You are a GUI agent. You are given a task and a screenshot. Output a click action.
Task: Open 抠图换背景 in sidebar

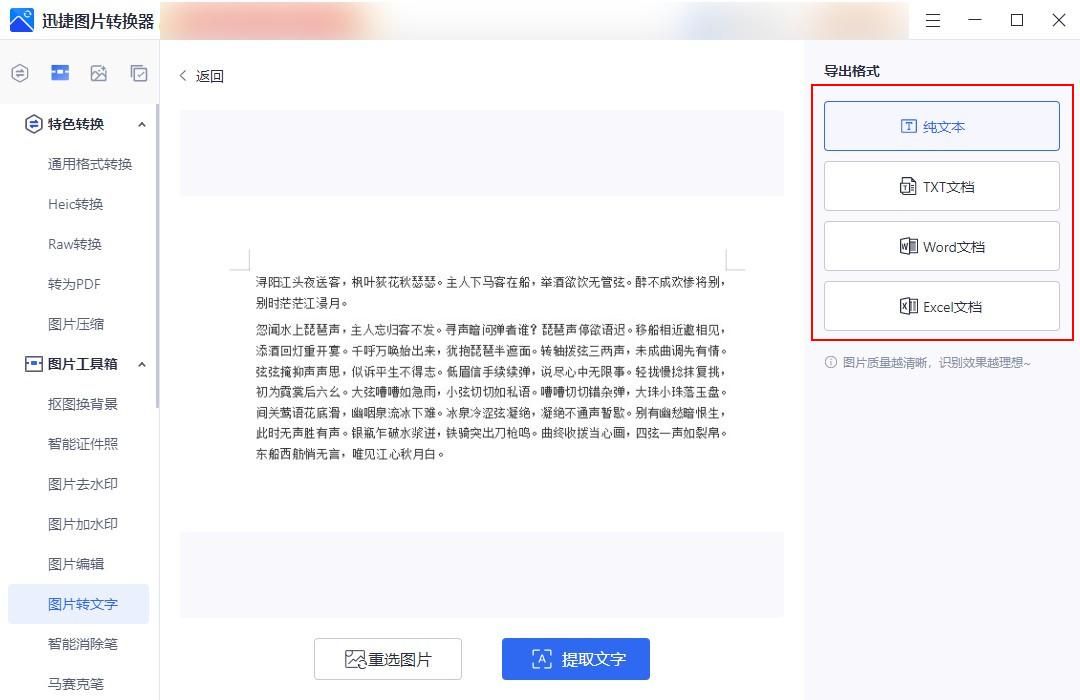click(83, 404)
